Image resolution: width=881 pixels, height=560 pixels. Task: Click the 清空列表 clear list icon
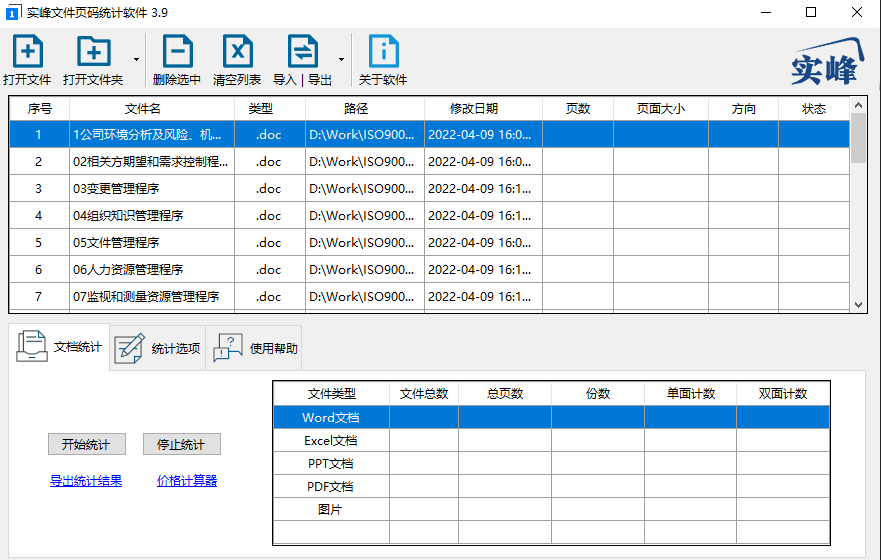[238, 52]
